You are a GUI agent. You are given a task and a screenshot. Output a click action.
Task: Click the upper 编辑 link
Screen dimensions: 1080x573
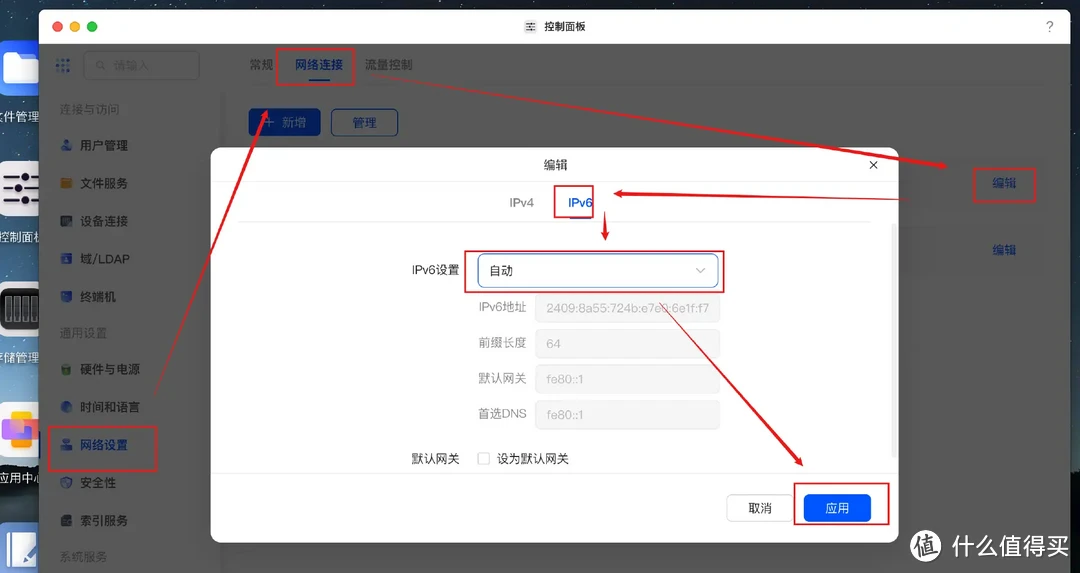(x=1004, y=183)
